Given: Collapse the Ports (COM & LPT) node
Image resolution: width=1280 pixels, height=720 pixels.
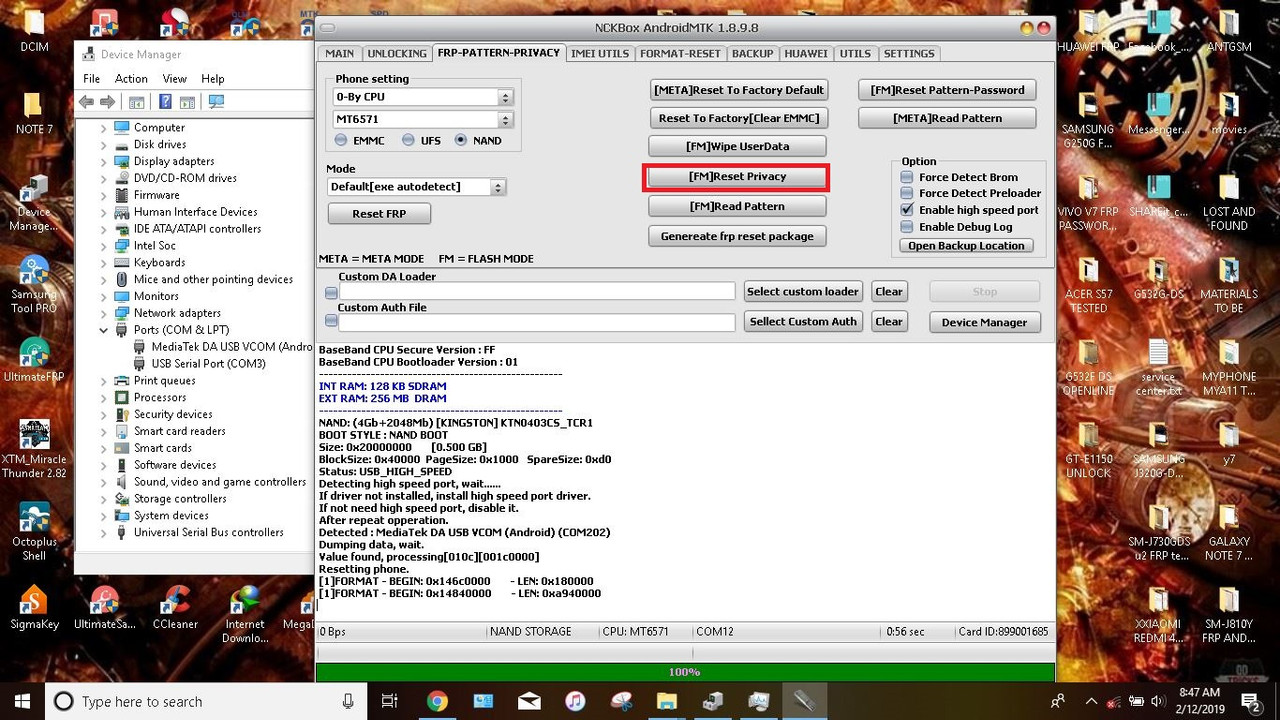Looking at the screenshot, I should pyautogui.click(x=103, y=330).
